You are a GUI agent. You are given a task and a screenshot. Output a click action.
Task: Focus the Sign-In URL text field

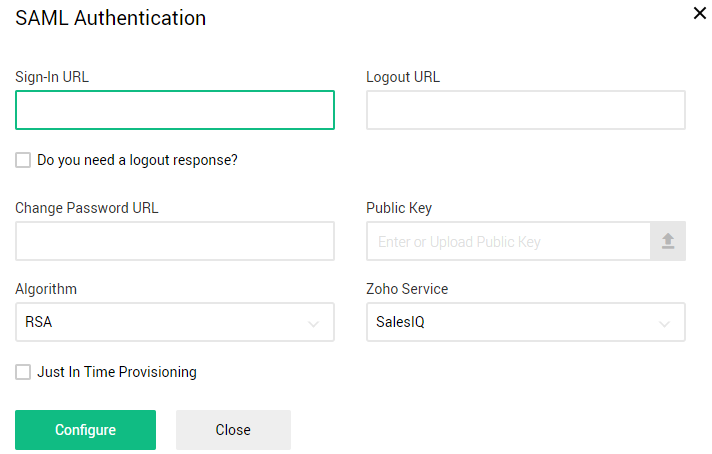175,110
